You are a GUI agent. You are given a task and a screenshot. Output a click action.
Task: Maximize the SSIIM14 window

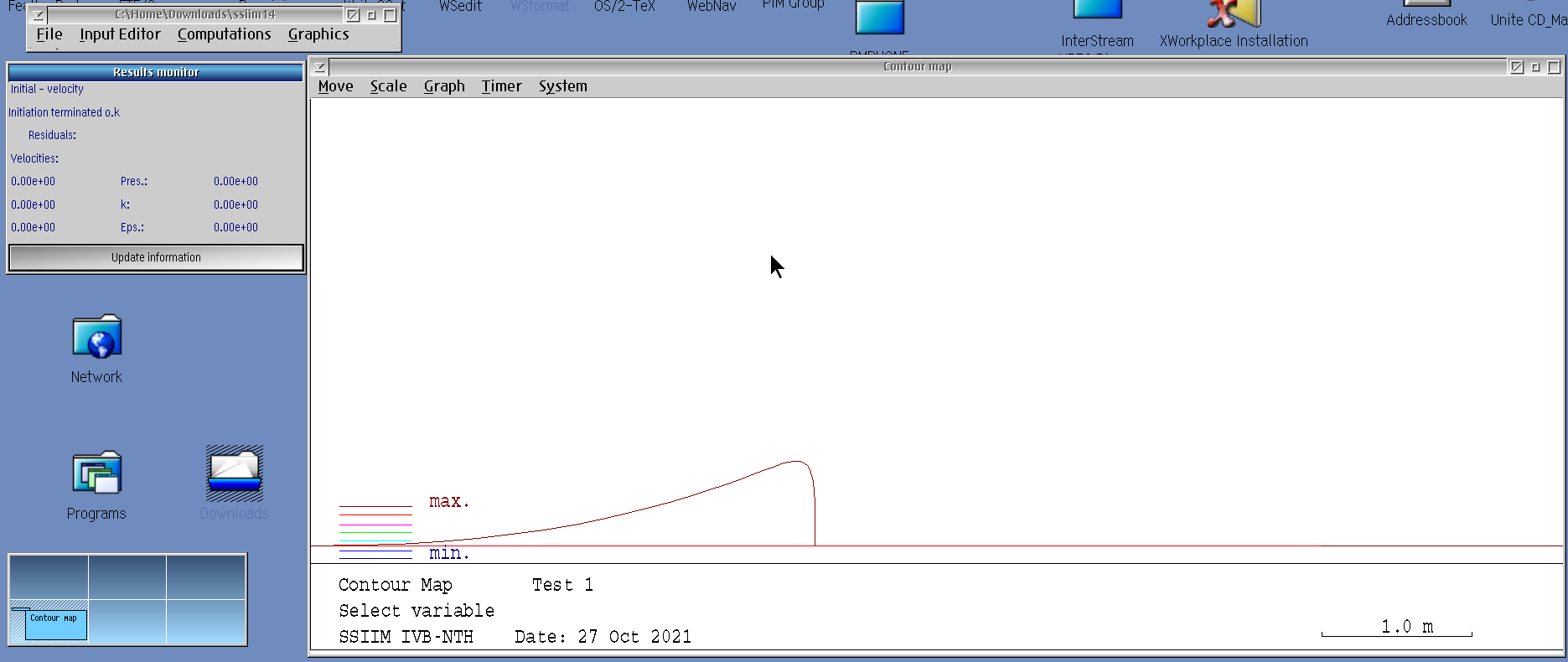point(390,15)
